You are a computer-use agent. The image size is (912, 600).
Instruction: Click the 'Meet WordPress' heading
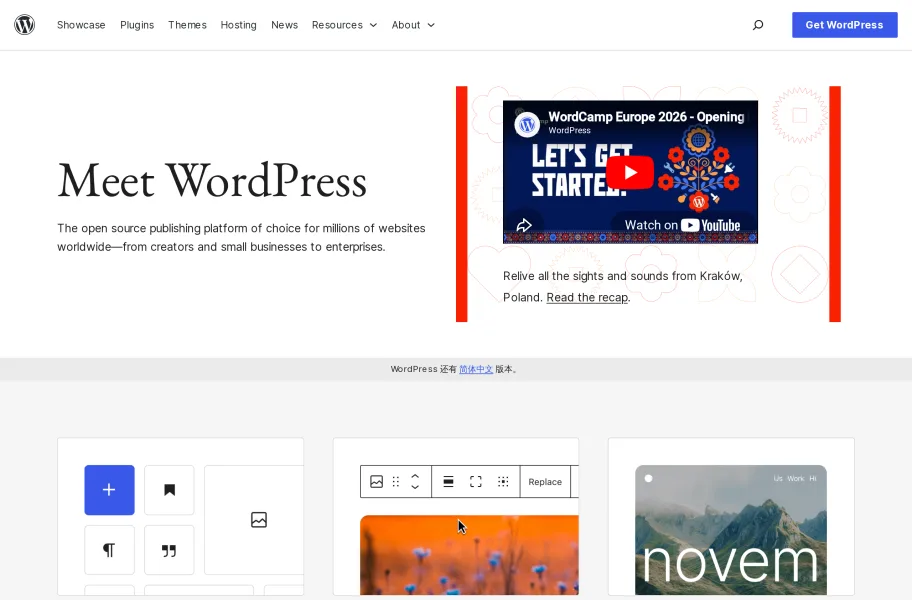point(212,181)
